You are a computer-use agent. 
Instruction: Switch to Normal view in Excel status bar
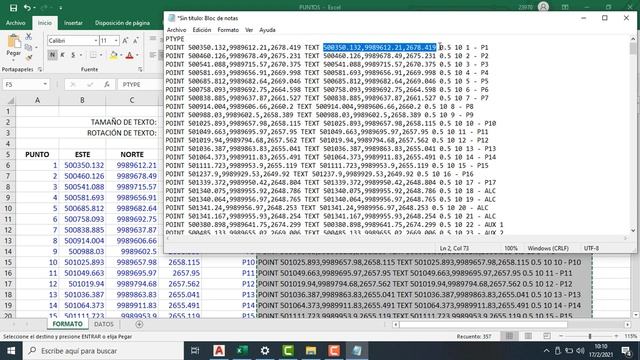[509, 336]
